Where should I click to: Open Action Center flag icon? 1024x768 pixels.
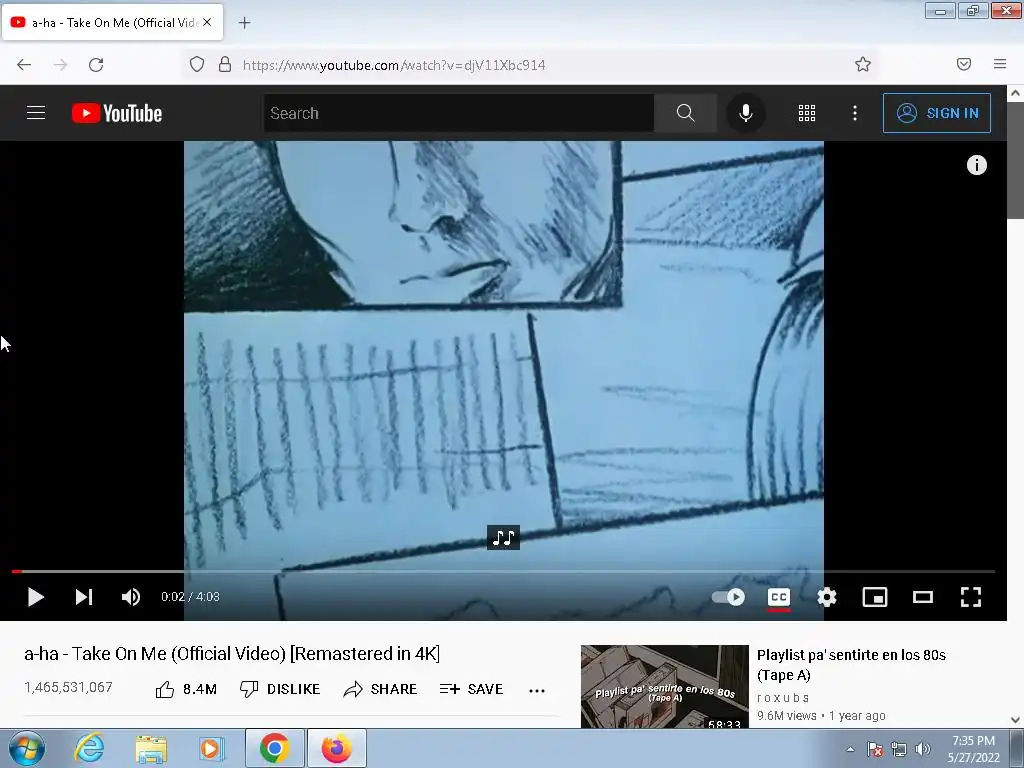[875, 749]
